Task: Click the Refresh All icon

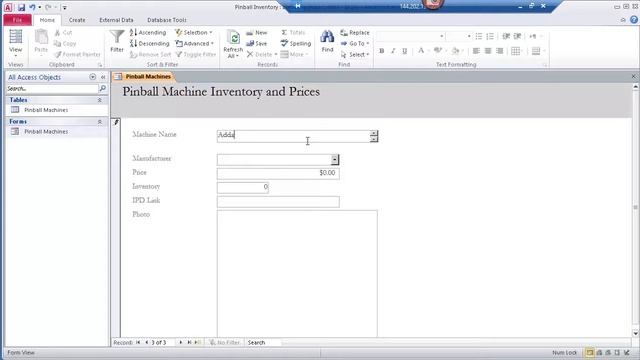Action: pos(233,43)
